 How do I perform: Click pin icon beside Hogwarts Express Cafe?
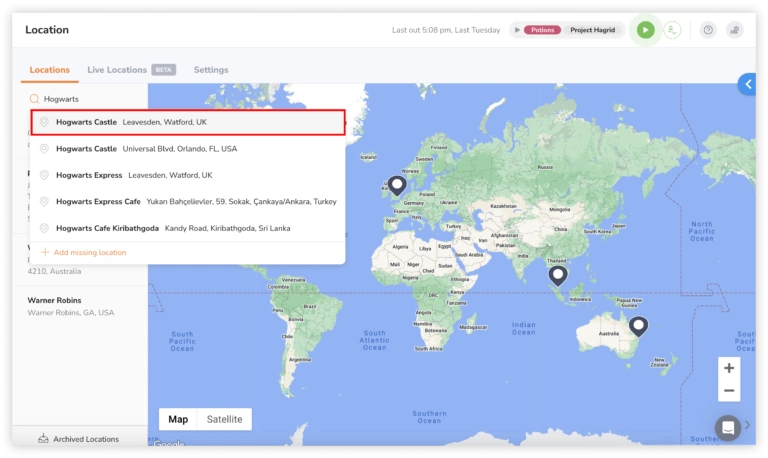(x=44, y=201)
